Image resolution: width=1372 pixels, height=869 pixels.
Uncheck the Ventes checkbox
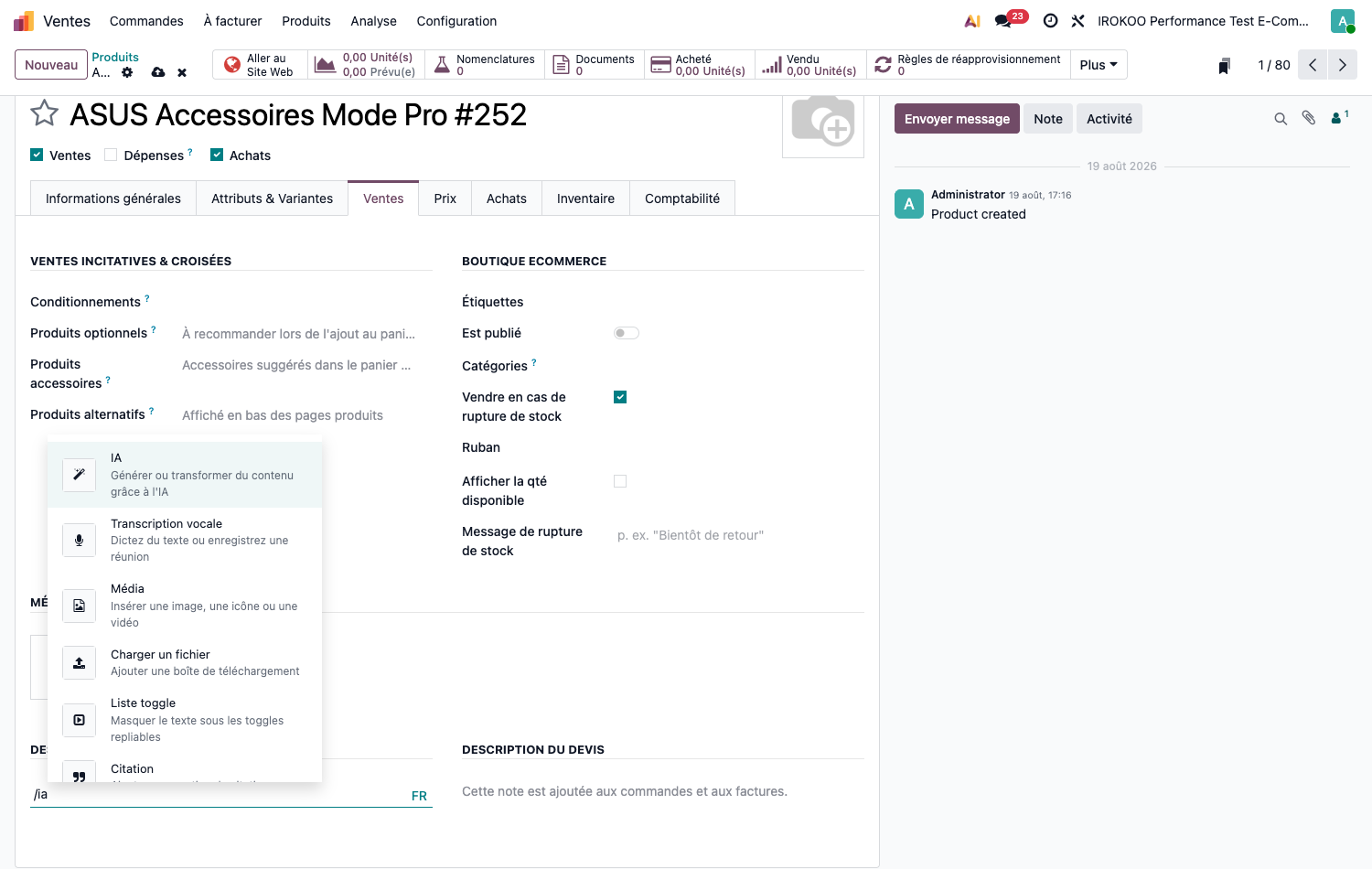(37, 156)
